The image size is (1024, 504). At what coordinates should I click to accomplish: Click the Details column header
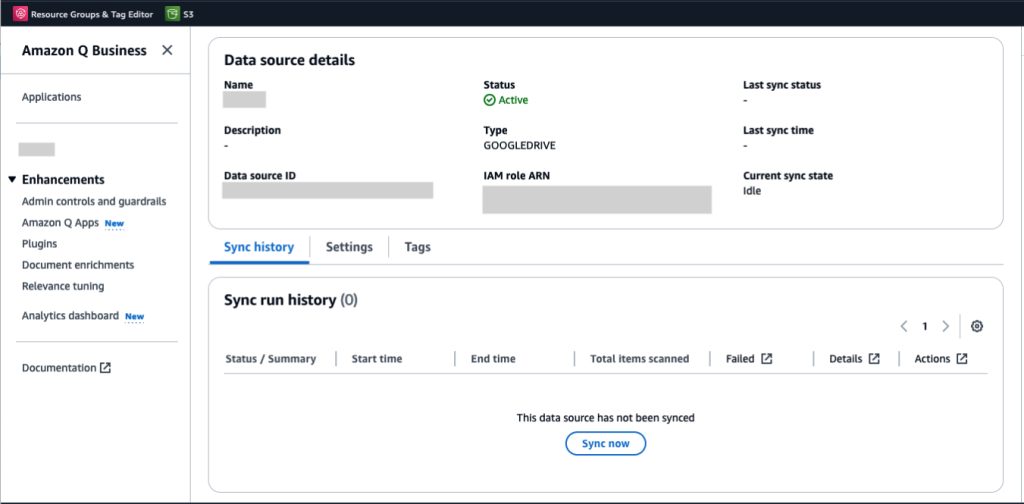846,358
